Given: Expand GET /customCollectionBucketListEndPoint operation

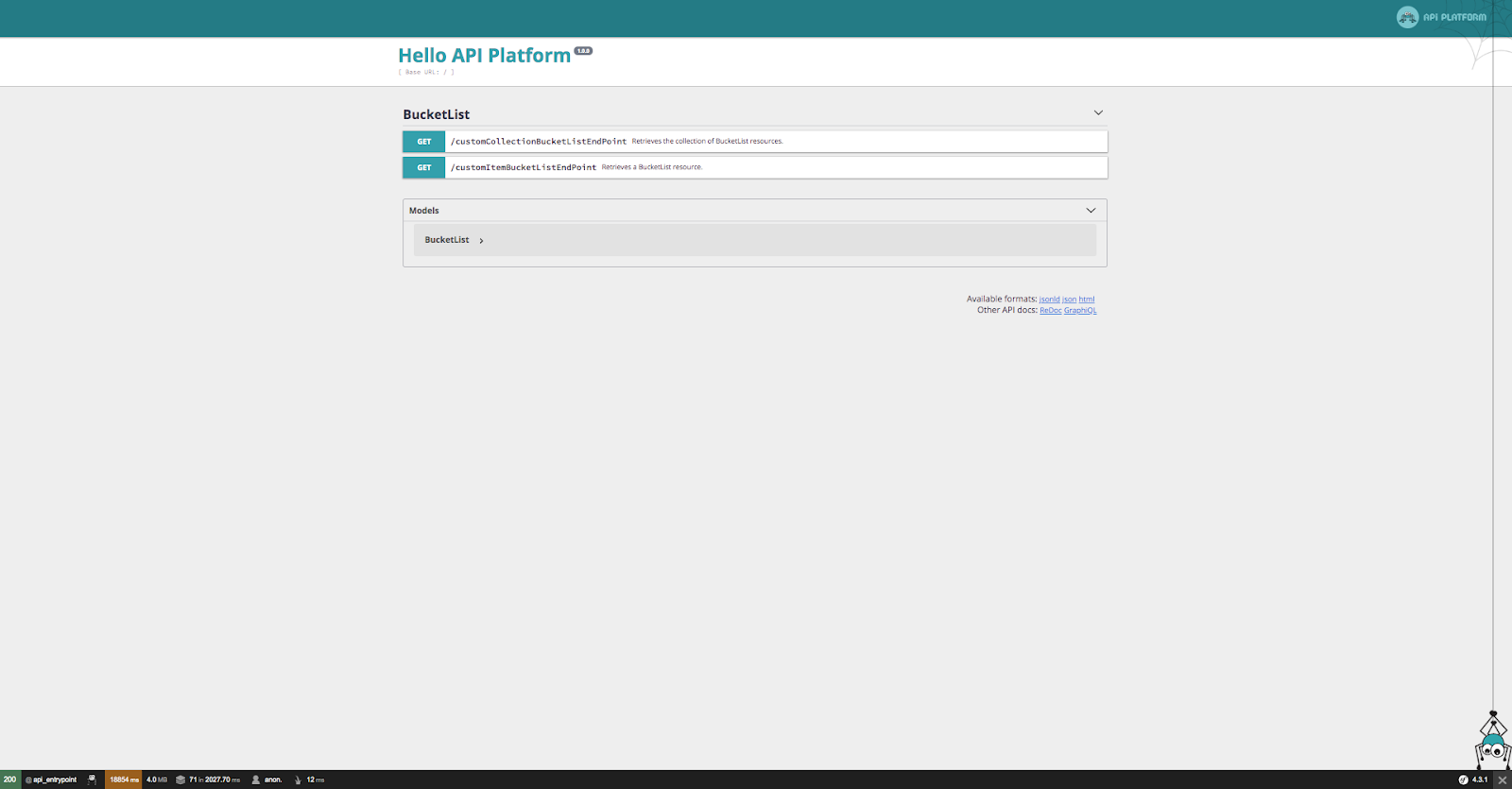Looking at the screenshot, I should [755, 142].
